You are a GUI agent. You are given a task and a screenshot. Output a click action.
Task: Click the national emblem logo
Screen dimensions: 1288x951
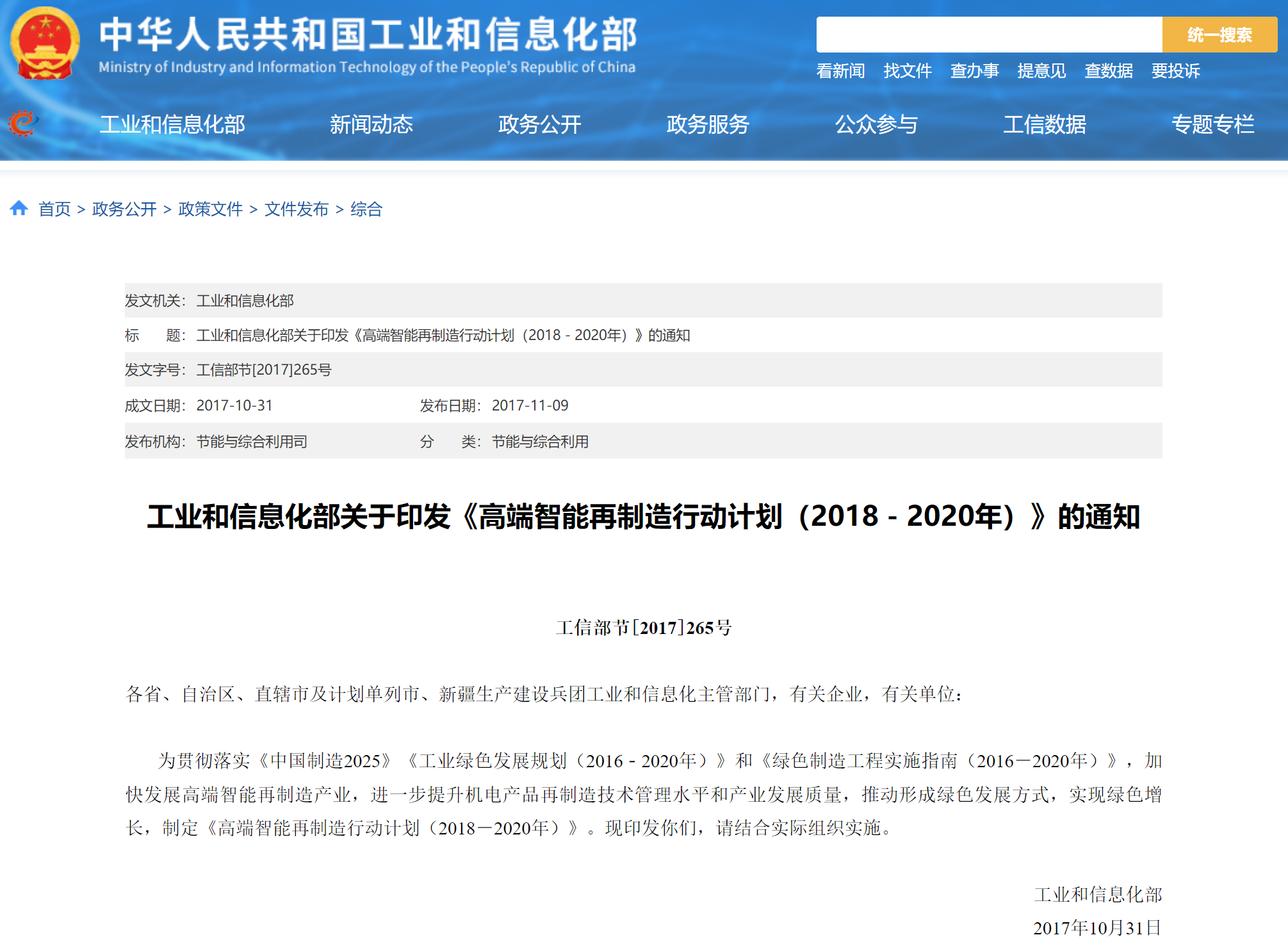45,42
